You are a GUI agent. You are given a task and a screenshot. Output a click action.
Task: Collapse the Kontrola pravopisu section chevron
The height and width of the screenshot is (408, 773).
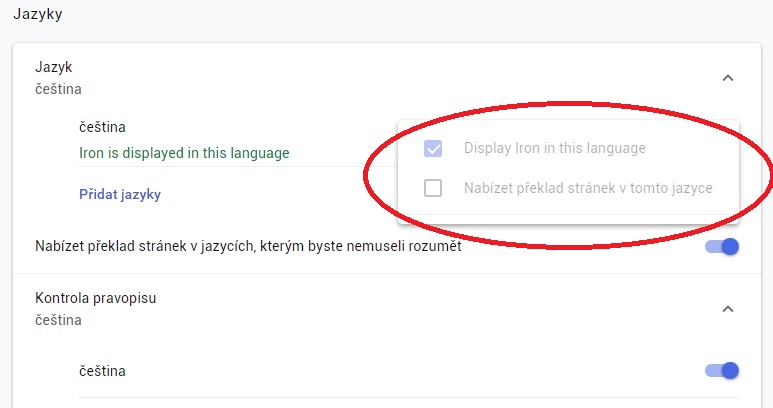(x=727, y=309)
